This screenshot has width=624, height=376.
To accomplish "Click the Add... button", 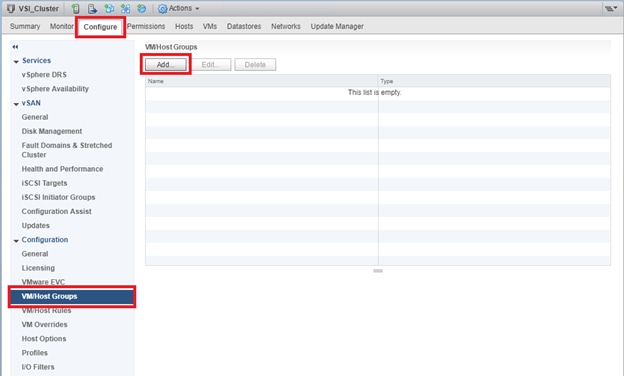I will pos(166,64).
